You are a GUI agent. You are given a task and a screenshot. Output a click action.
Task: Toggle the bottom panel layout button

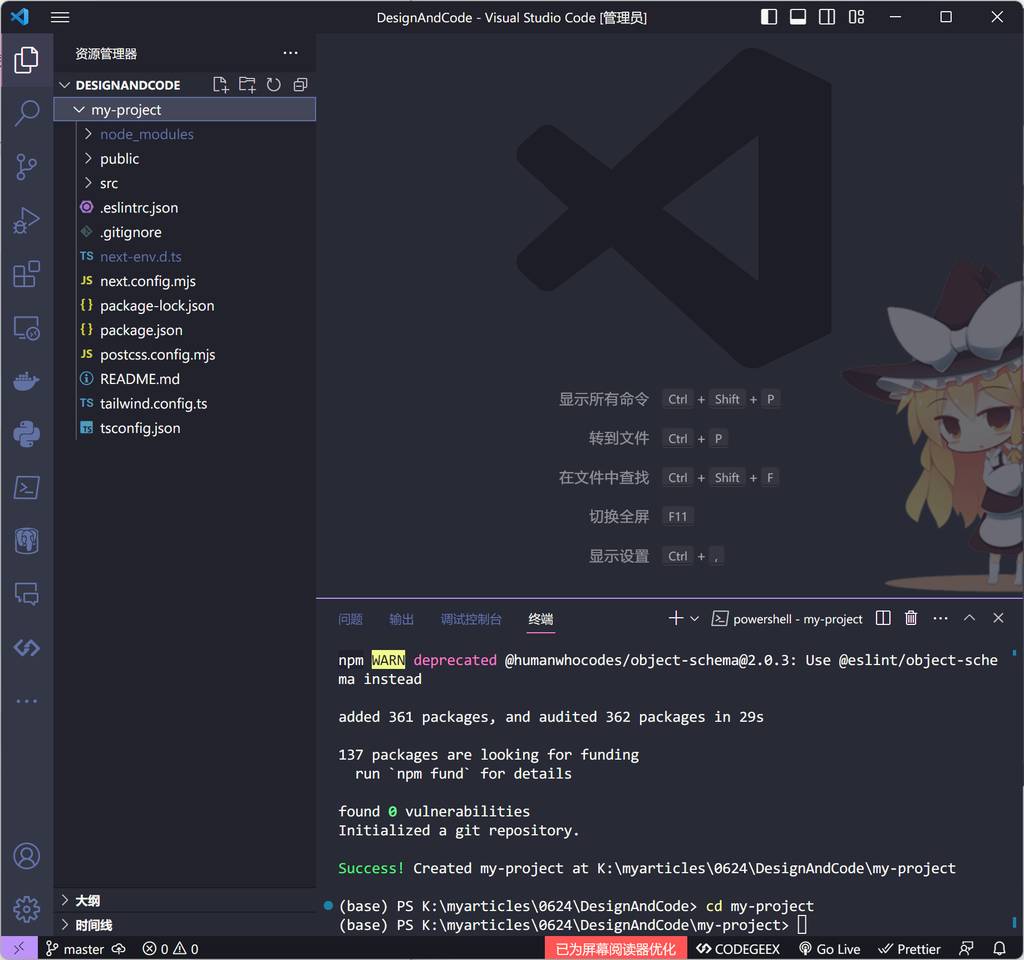(x=798, y=17)
